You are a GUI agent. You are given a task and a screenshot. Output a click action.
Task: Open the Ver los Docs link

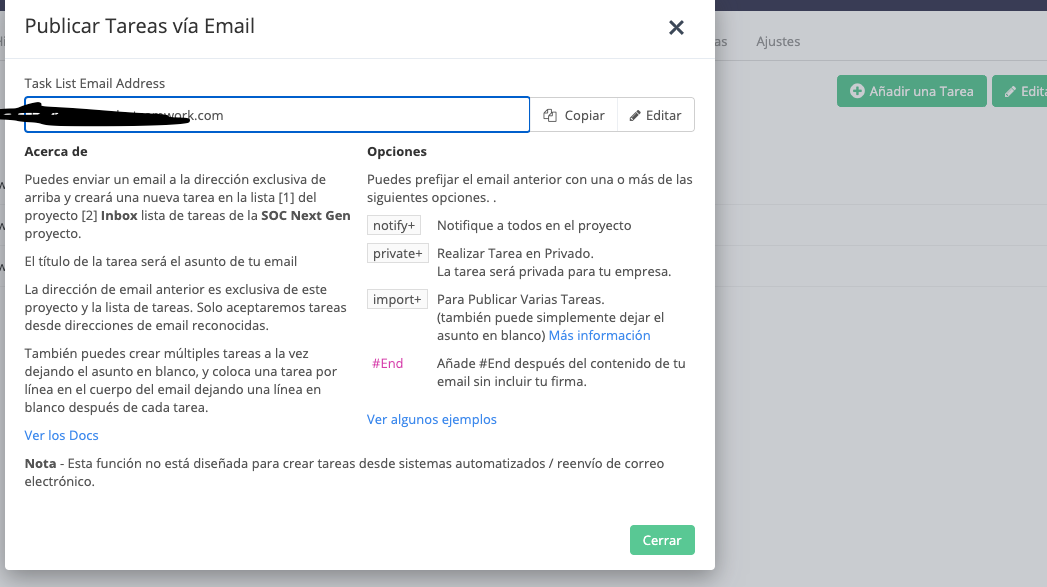61,435
